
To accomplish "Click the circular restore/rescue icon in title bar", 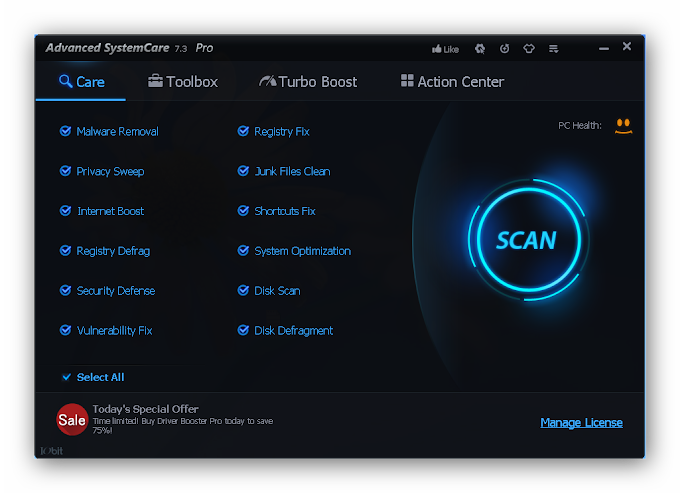I will pos(504,49).
